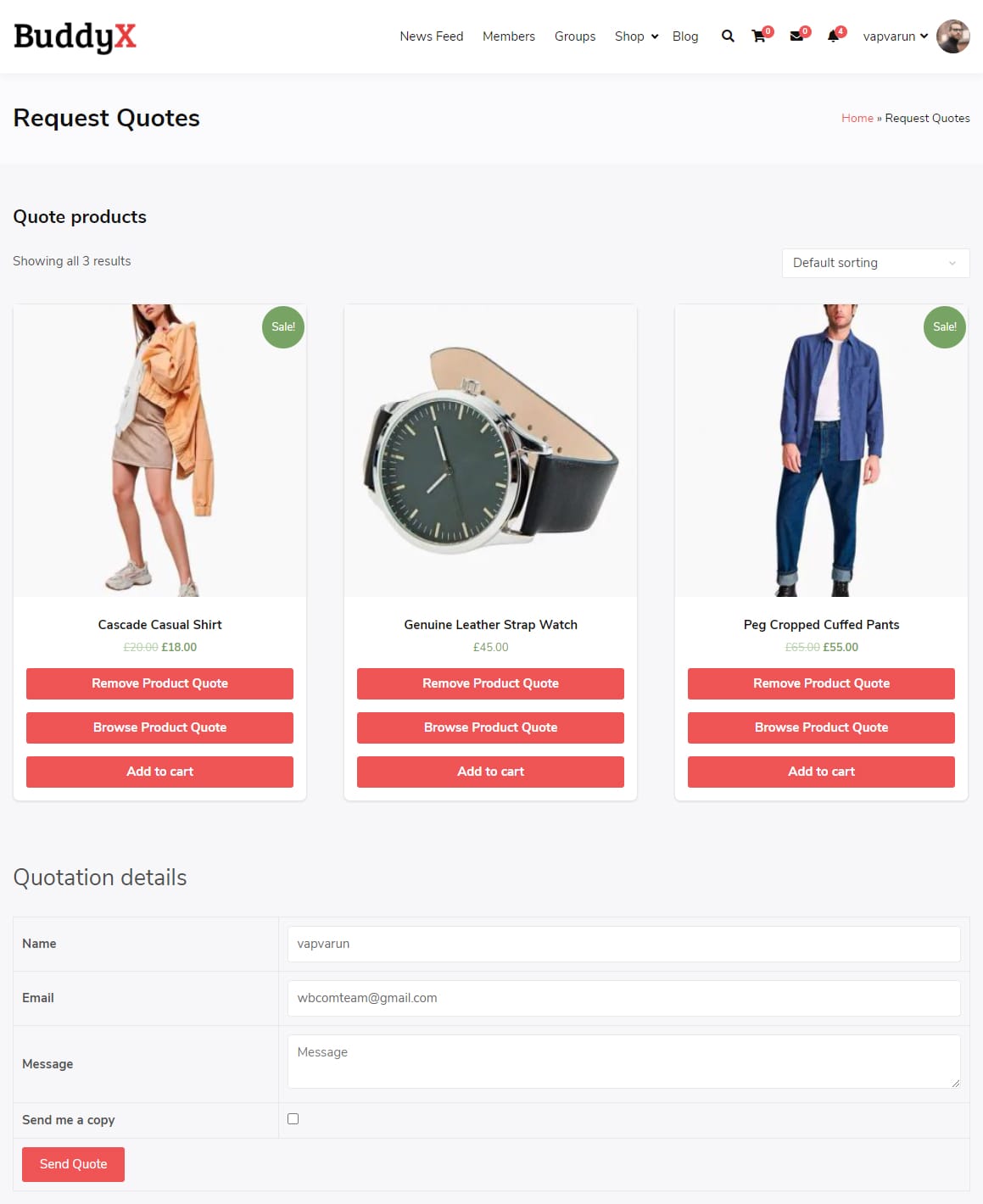
Task: Click Sale badge on Peg Cropped Pants
Action: (945, 326)
